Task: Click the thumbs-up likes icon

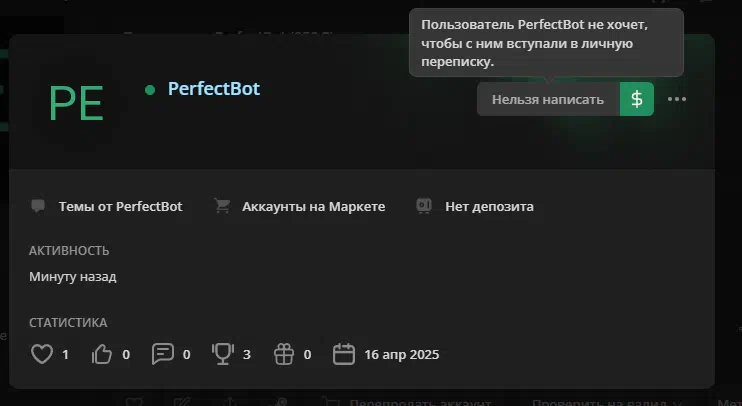Action: click(102, 354)
